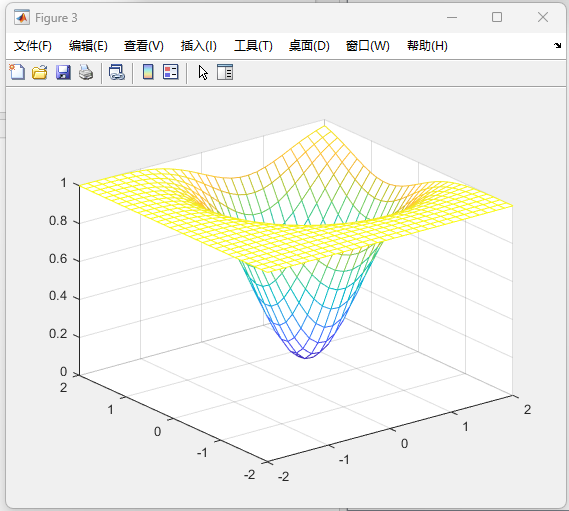
Task: Insert a legend using the toolbar icon
Action: pyautogui.click(x=171, y=72)
